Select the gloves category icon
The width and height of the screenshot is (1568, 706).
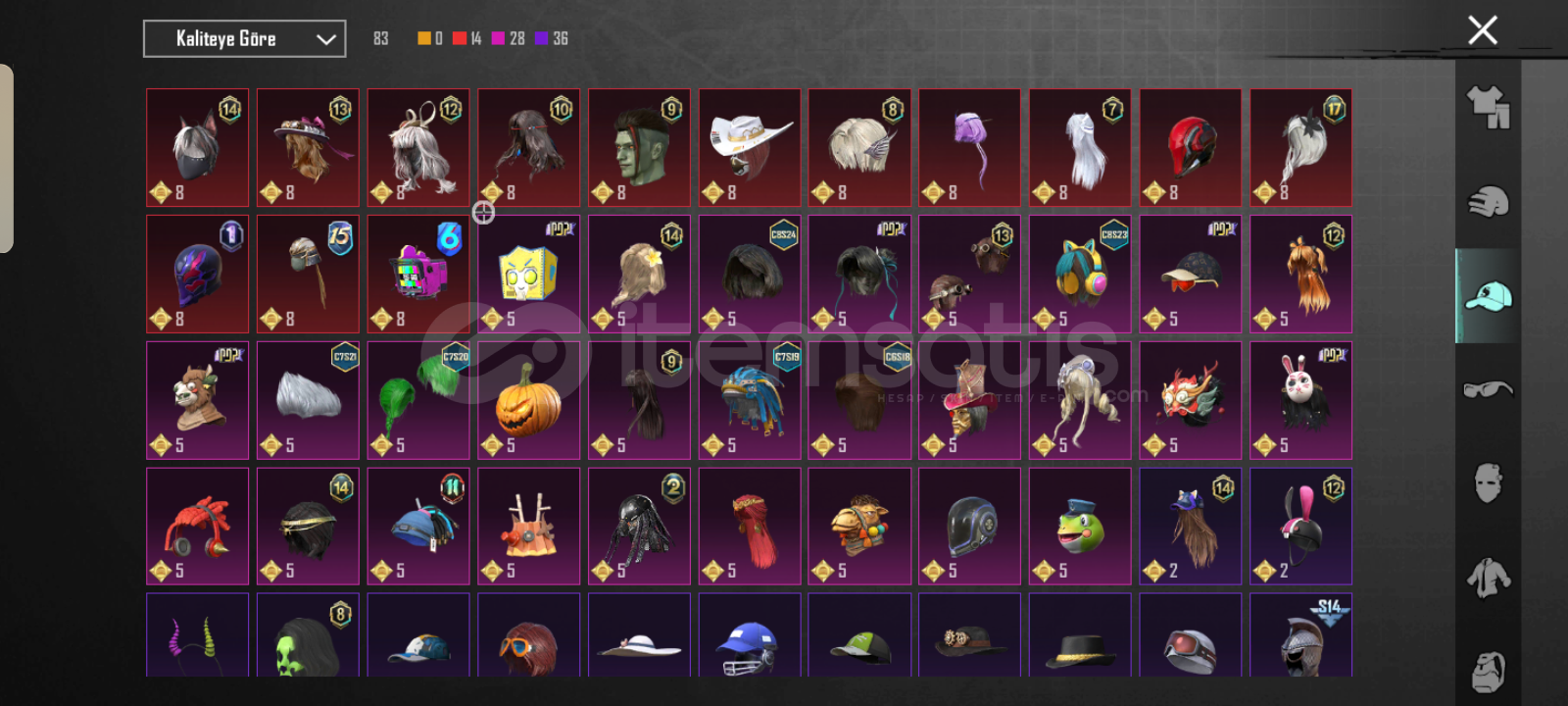coord(1488,201)
